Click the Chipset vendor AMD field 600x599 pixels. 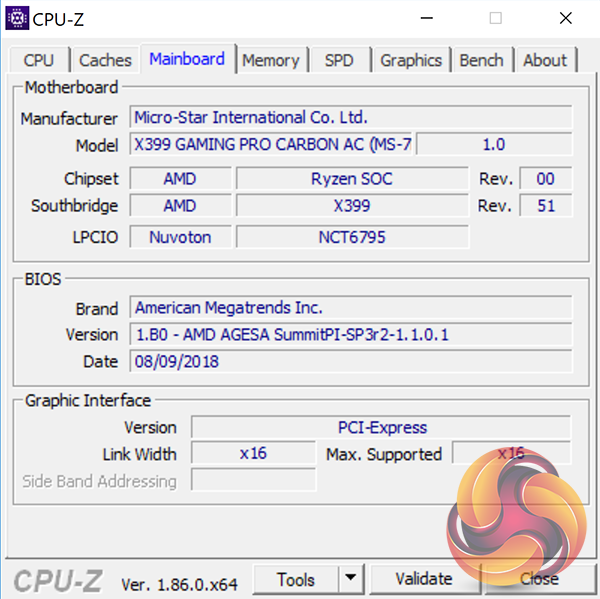[x=180, y=179]
